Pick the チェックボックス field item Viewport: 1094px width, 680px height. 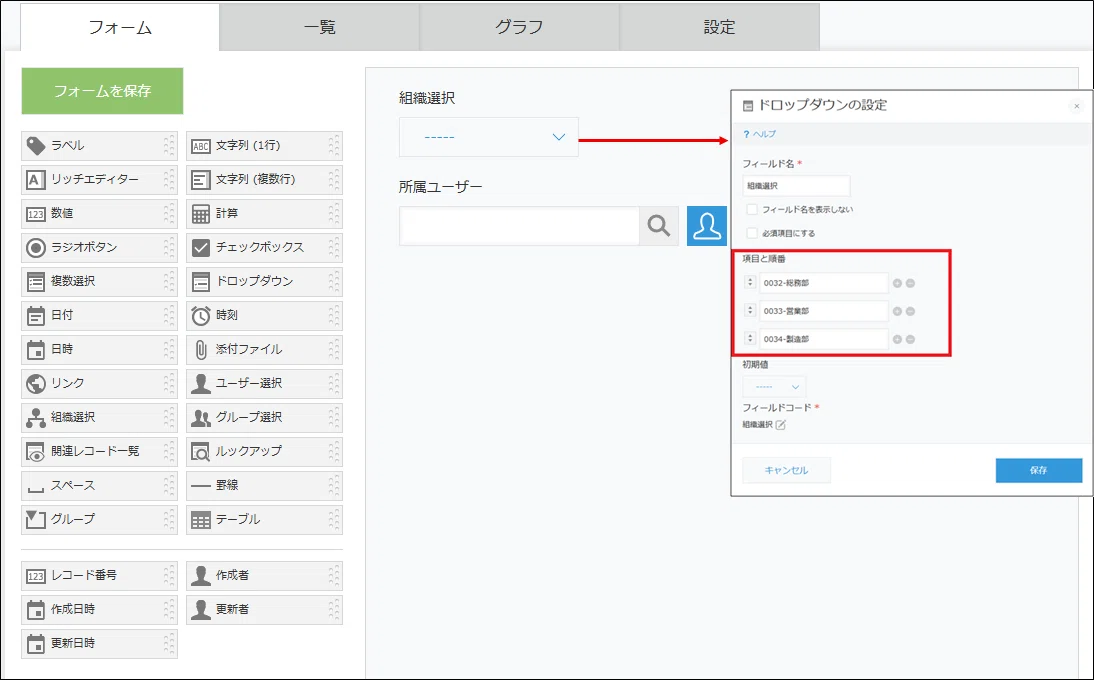point(264,248)
